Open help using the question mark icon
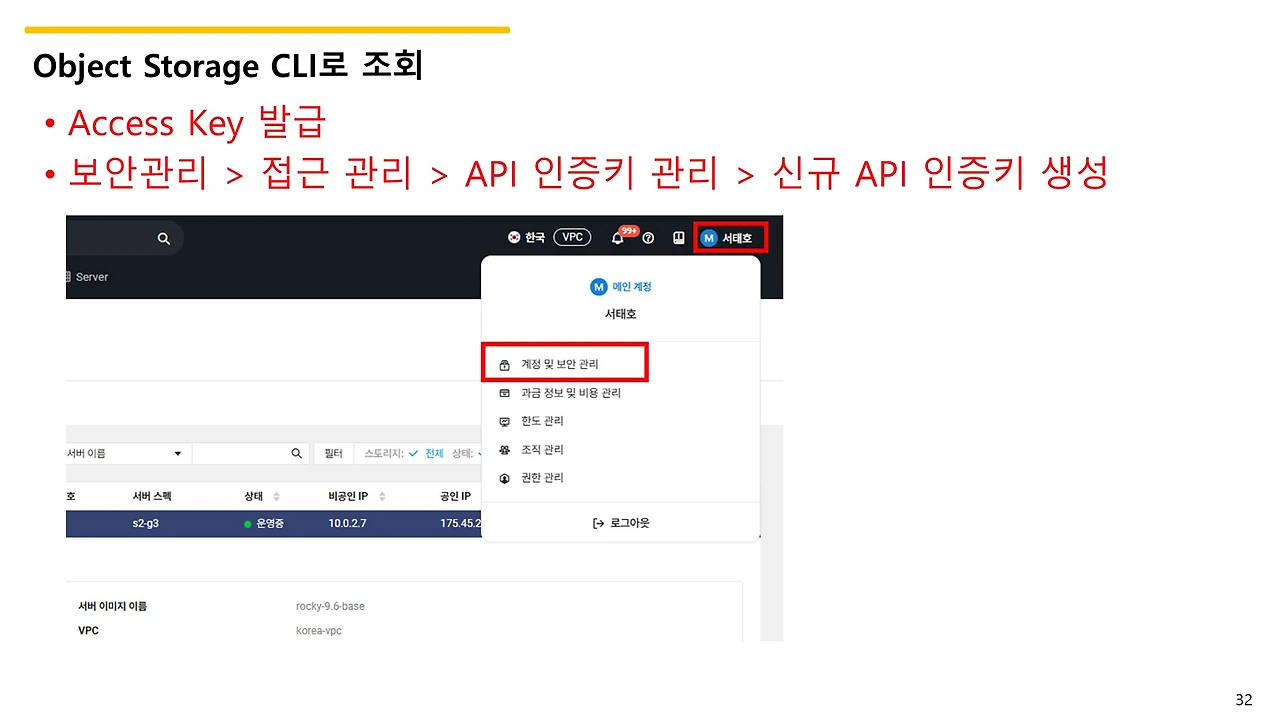The height and width of the screenshot is (720, 1280). 648,238
